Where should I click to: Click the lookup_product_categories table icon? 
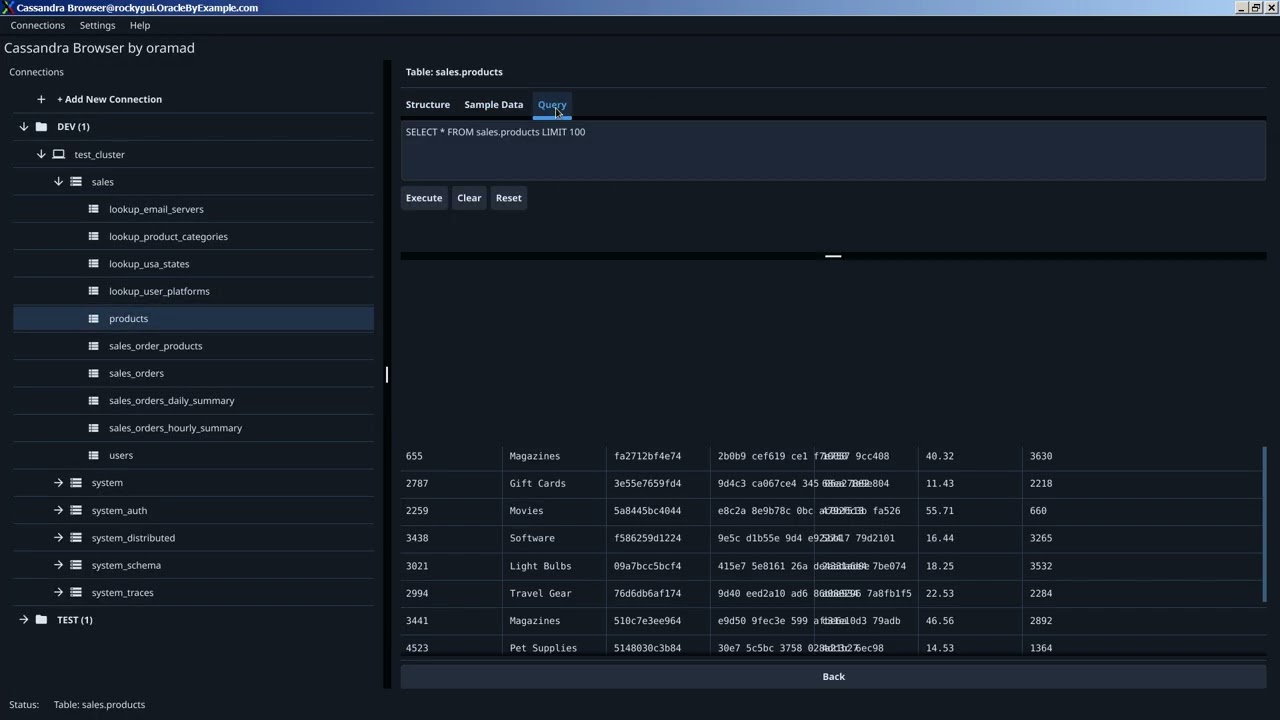[x=94, y=236]
